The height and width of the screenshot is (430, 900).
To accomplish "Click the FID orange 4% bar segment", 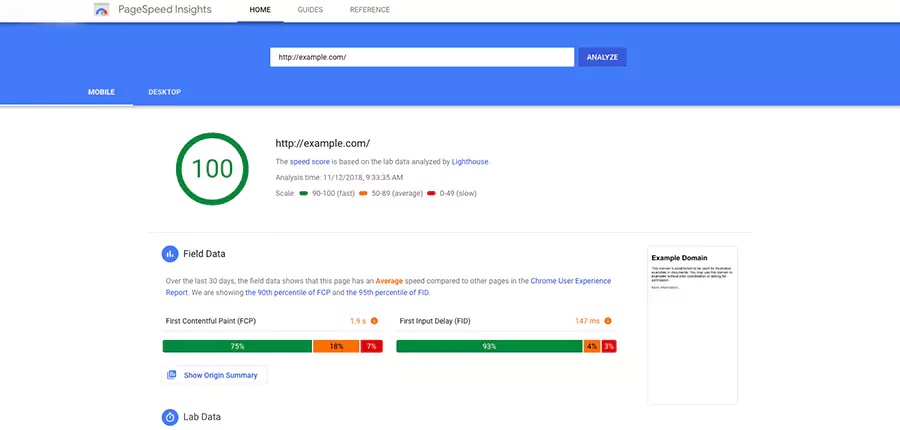I will [592, 346].
